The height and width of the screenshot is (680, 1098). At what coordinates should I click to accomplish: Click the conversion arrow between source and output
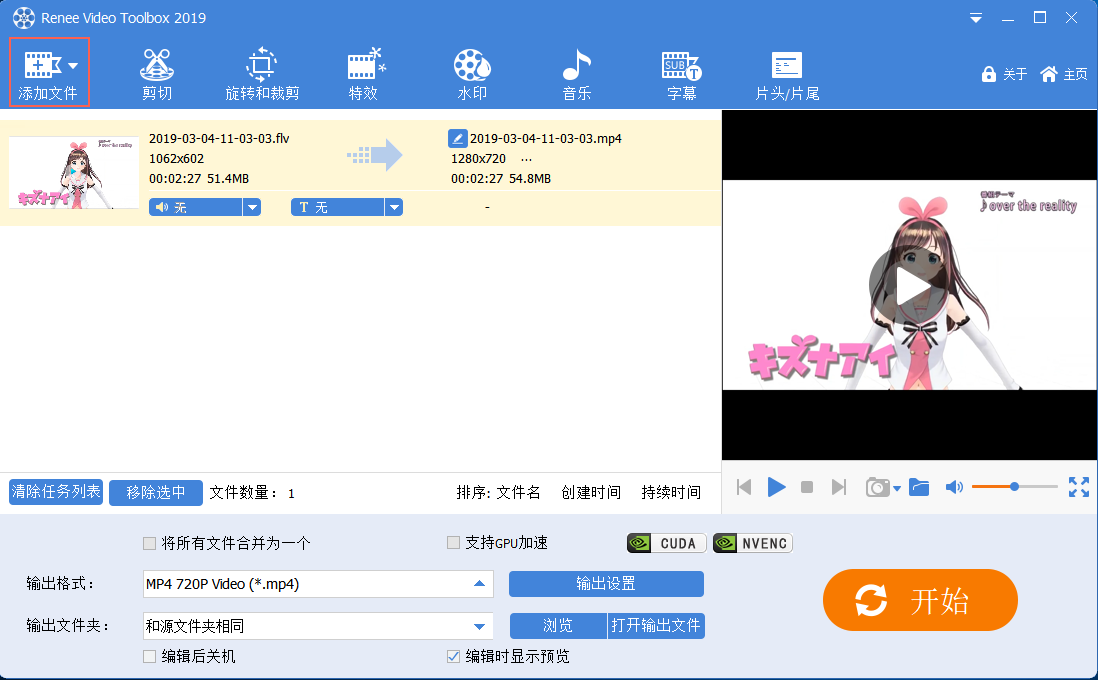point(375,155)
